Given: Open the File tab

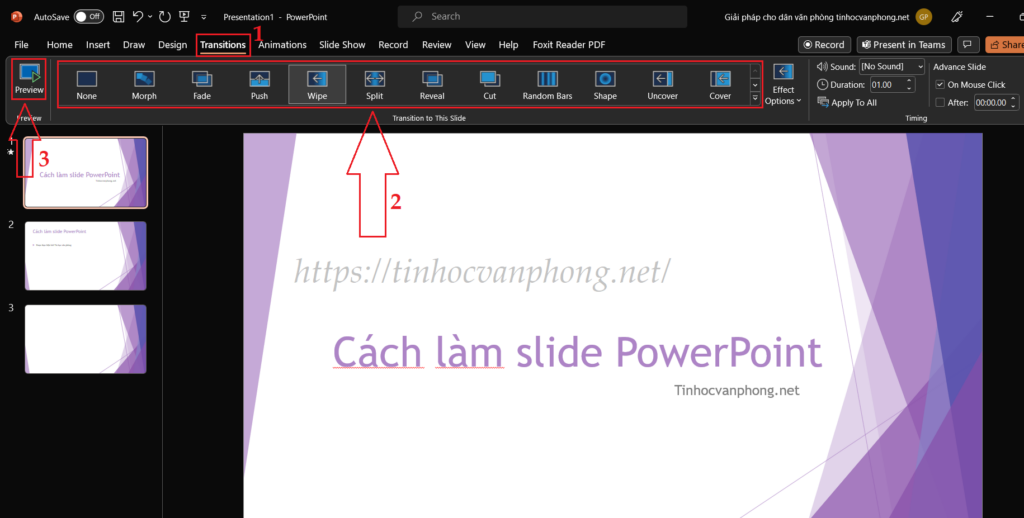Looking at the screenshot, I should (x=22, y=44).
